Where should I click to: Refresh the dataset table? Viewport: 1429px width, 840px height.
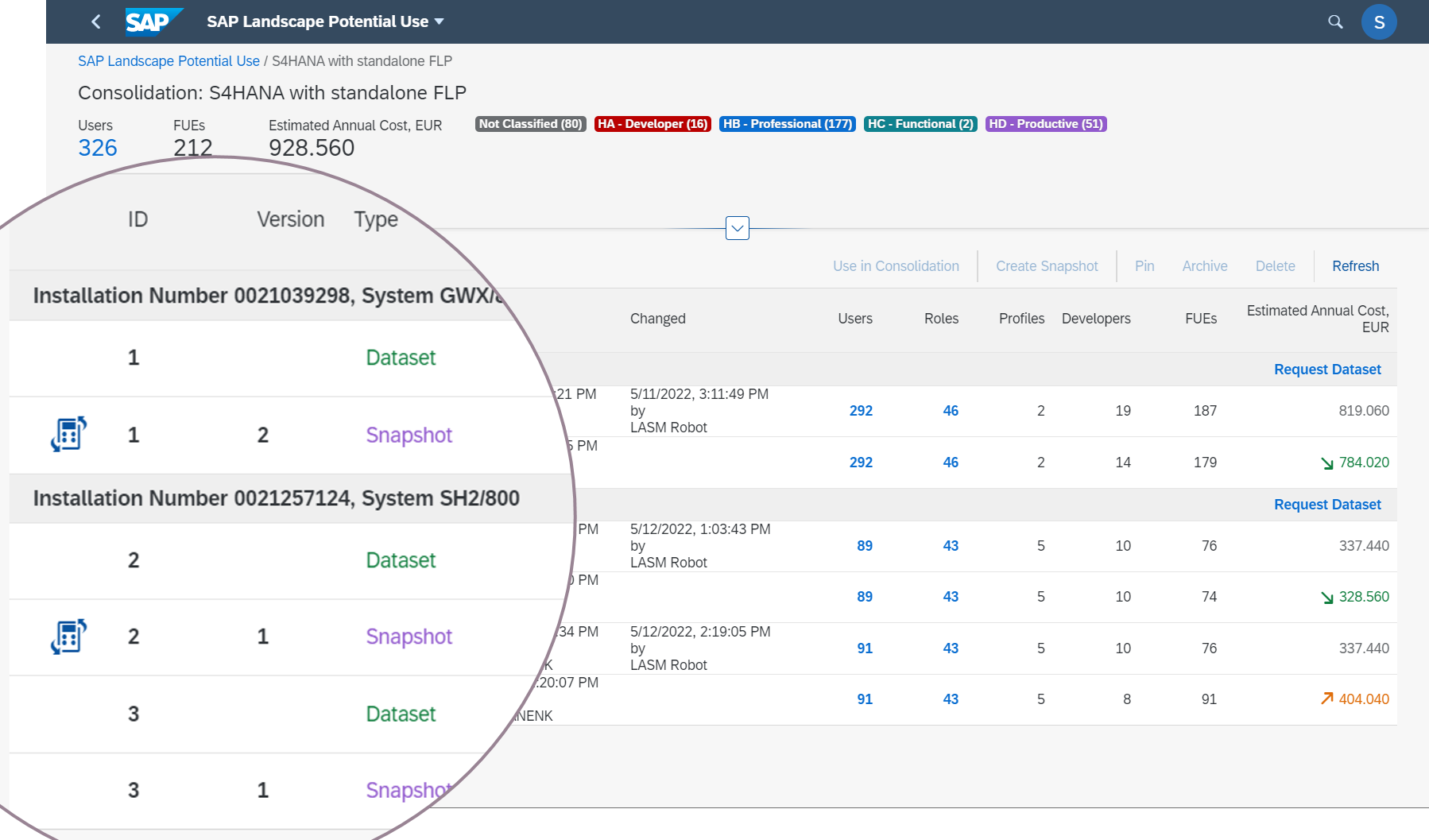coord(1355,266)
